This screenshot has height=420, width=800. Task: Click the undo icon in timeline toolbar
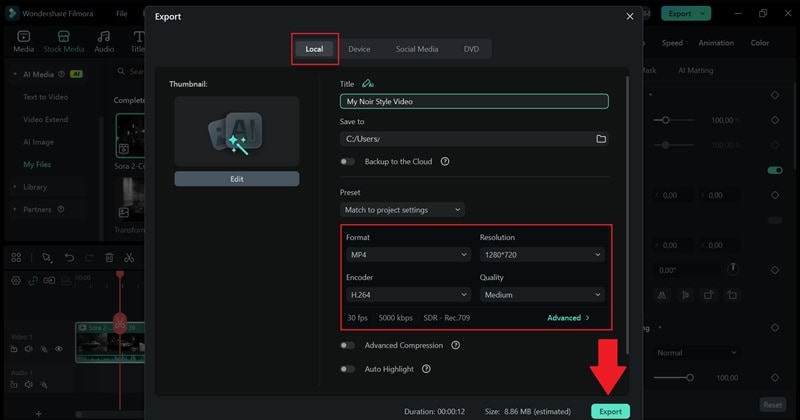click(x=69, y=258)
